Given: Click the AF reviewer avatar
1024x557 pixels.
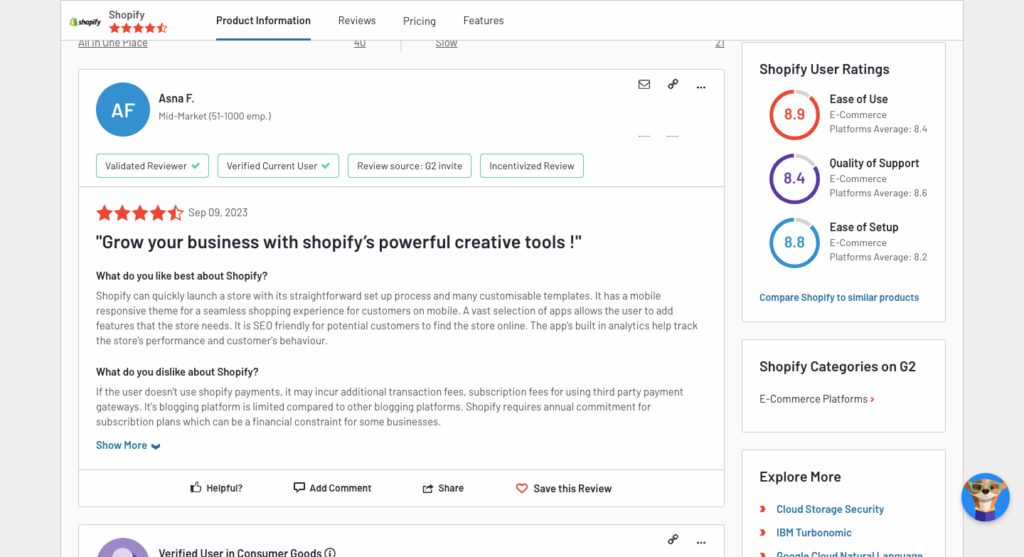Looking at the screenshot, I should (x=123, y=110).
